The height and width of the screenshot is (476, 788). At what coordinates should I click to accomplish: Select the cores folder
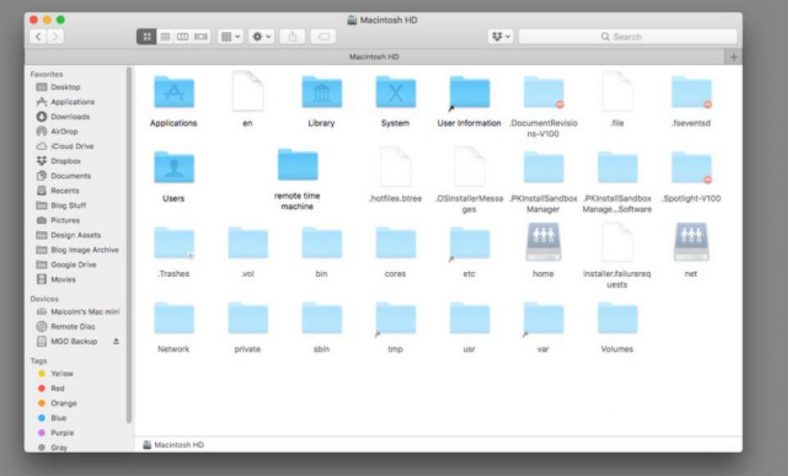pyautogui.click(x=396, y=243)
